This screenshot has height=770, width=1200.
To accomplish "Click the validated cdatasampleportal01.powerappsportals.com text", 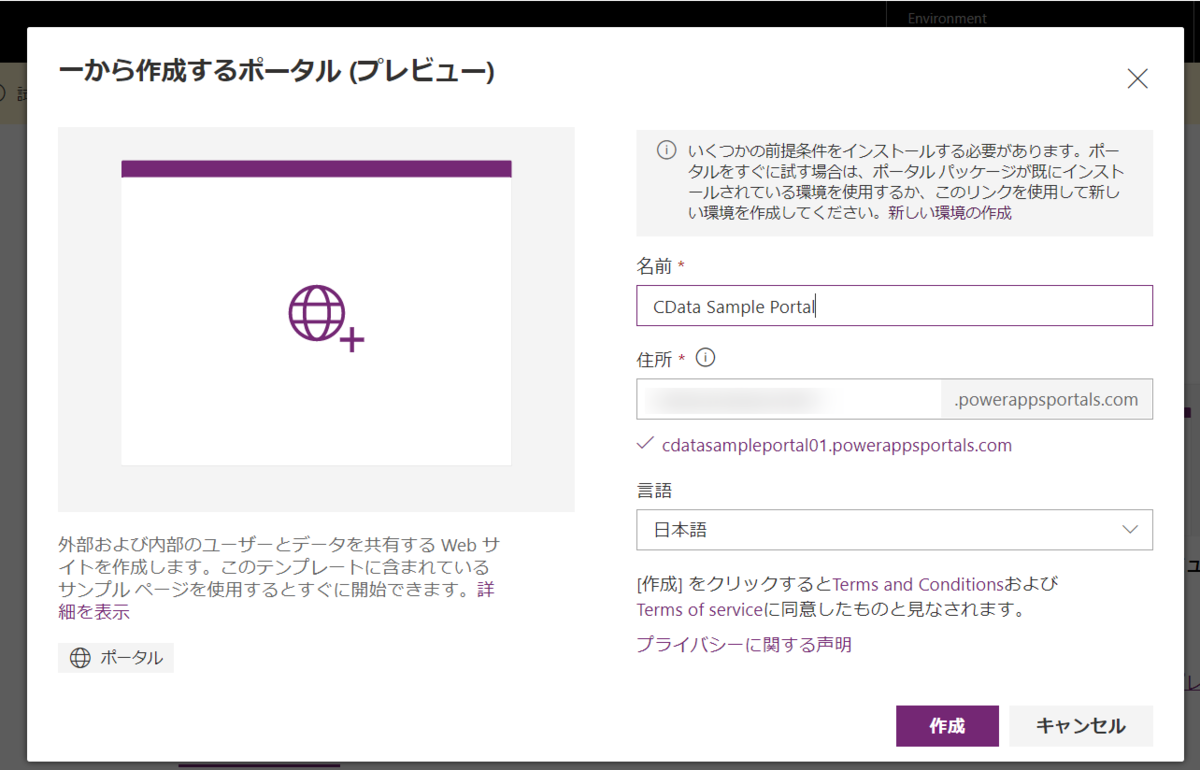I will pyautogui.click(x=837, y=446).
